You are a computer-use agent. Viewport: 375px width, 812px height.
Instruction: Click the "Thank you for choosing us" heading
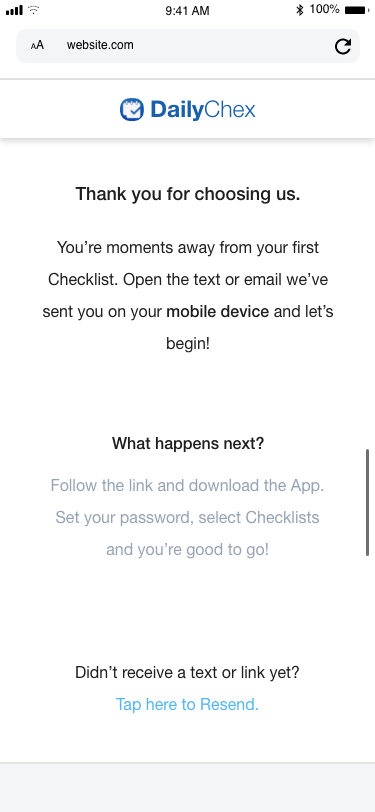(188, 194)
